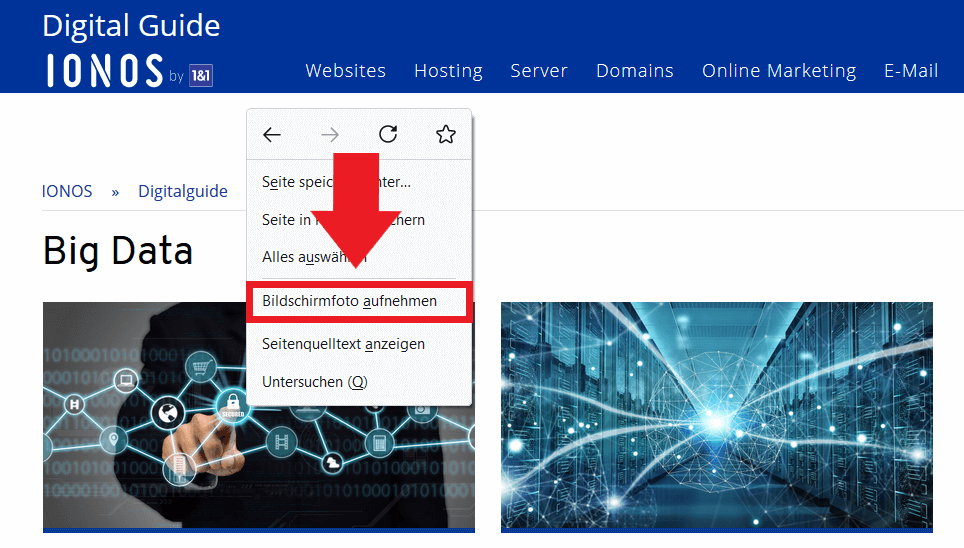Click the IONOS logo in header
Screen dimensions: 964x548
click(x=104, y=71)
